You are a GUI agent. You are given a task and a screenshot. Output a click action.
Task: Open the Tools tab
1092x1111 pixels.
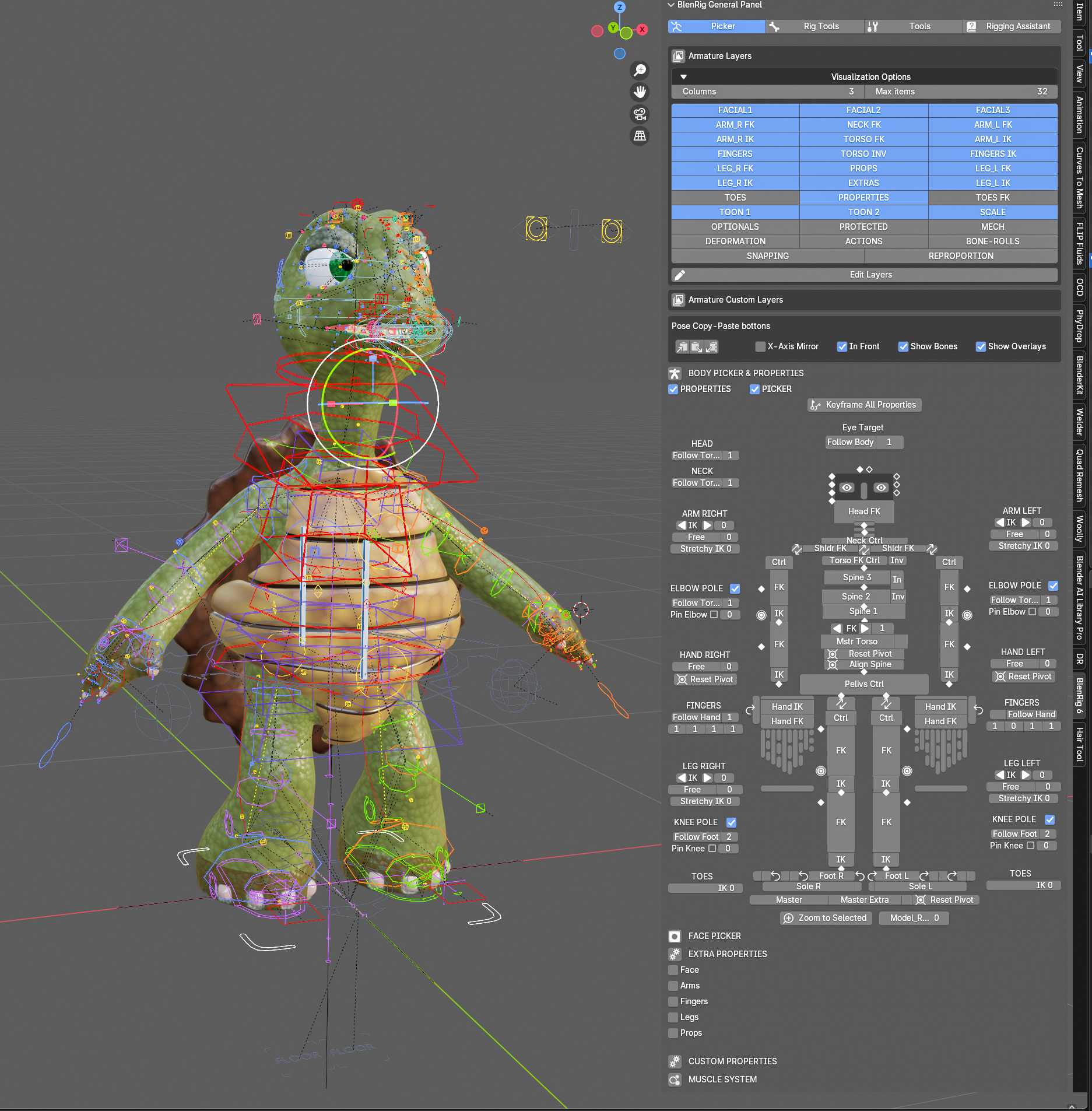(x=913, y=26)
